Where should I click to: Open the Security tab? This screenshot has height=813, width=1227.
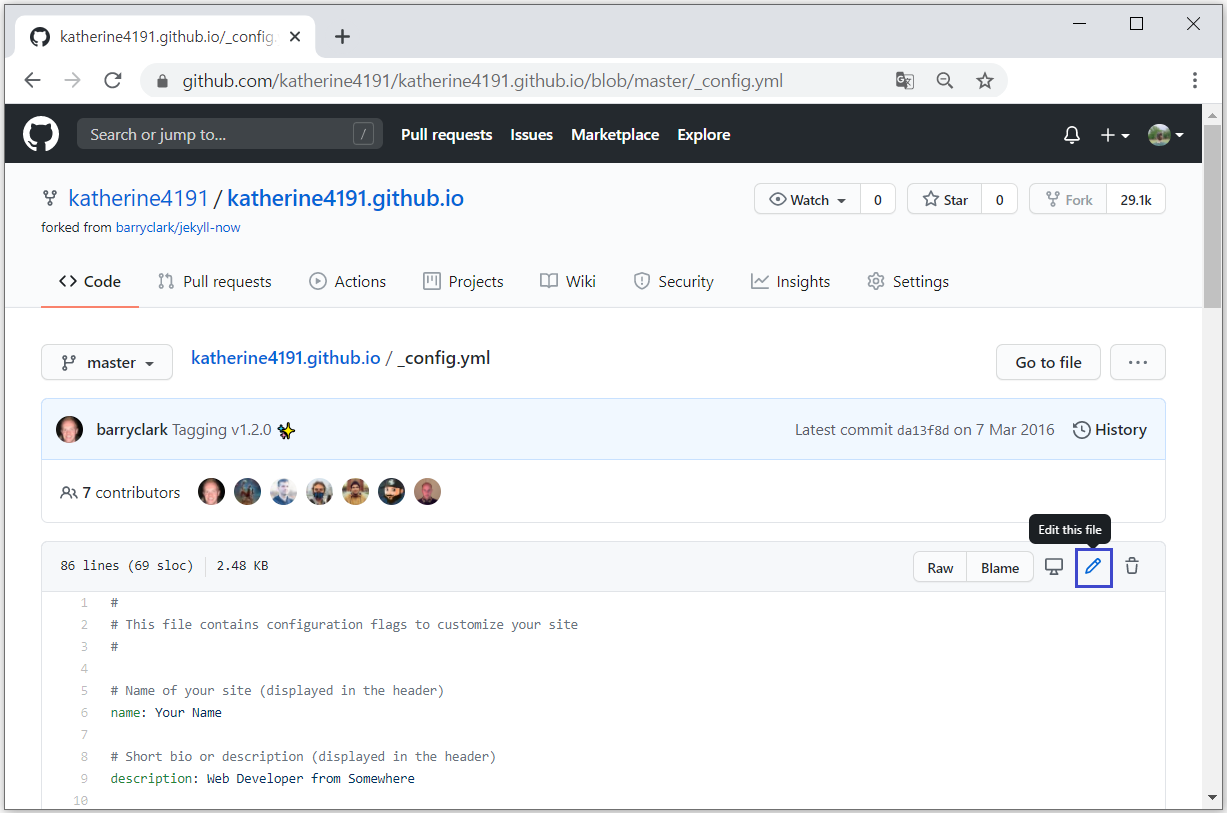674,282
